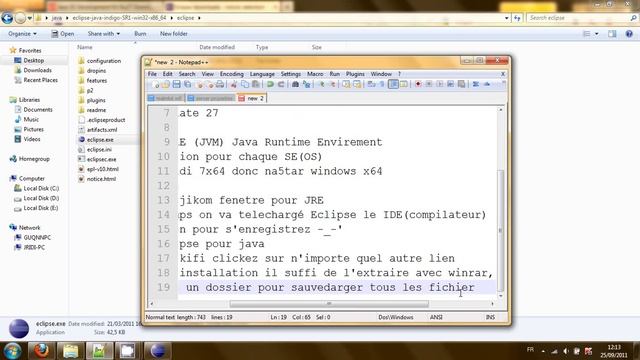
Task: Select the plugins folder in Explorer
Action: click(x=96, y=100)
